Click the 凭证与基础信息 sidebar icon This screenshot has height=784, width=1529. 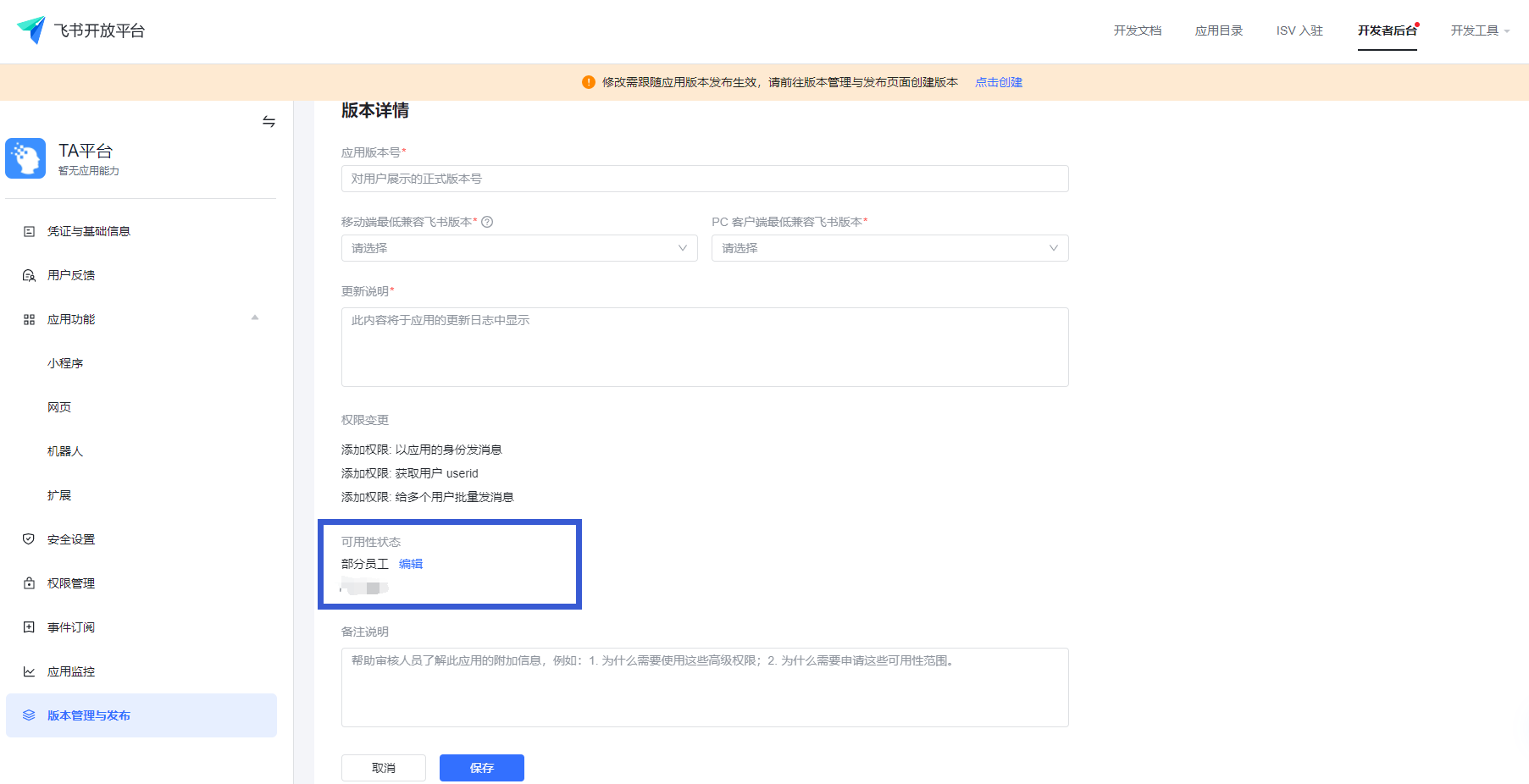[x=29, y=231]
